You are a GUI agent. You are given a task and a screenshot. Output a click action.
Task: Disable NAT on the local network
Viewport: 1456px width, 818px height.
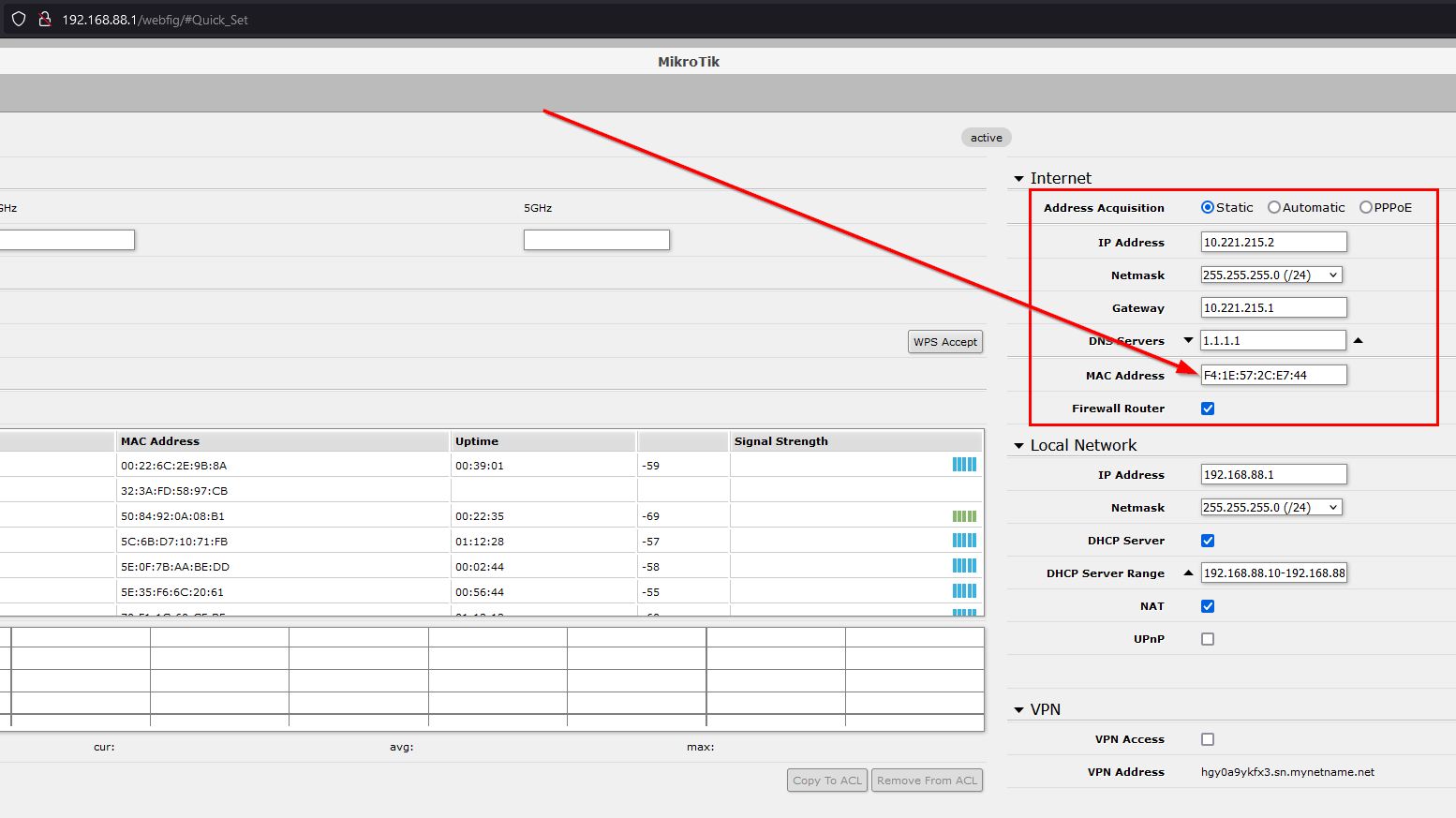coord(1208,606)
